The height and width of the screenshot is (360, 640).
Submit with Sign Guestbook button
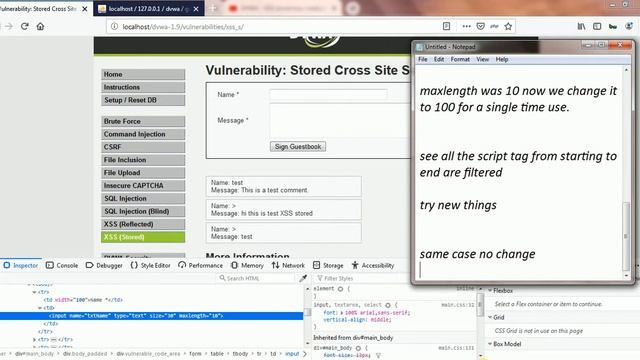(x=298, y=147)
